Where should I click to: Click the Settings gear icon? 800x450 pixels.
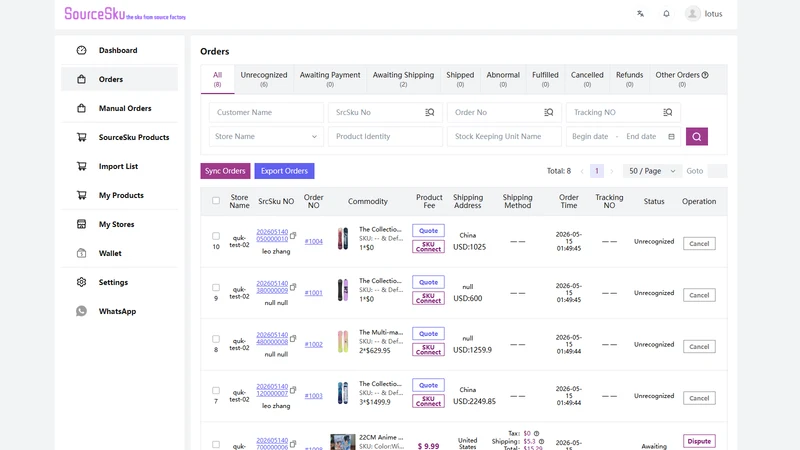(82, 282)
